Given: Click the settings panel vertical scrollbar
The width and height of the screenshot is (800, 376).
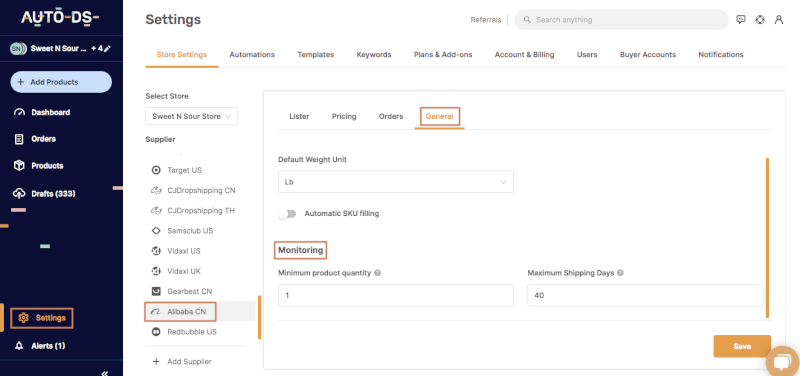Looking at the screenshot, I should pyautogui.click(x=767, y=238).
